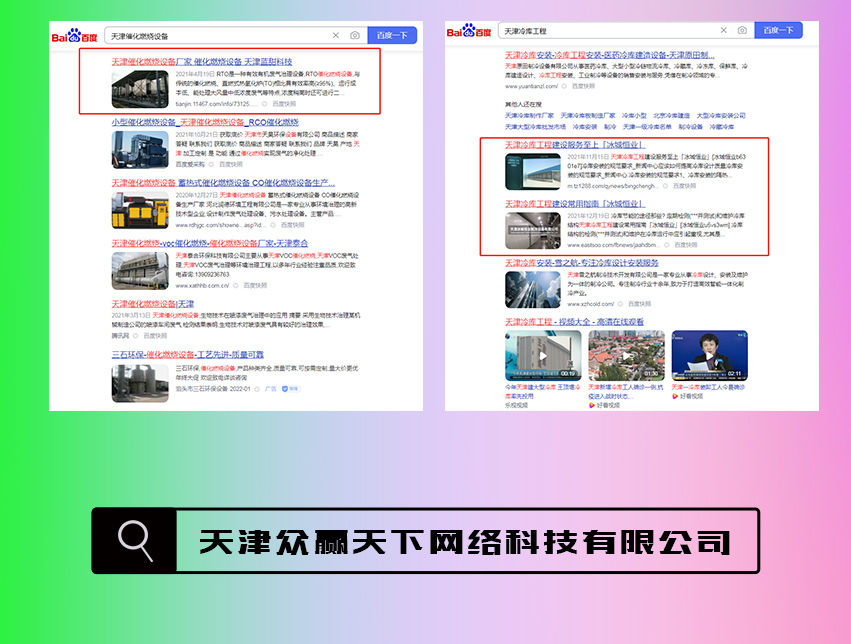Screen dimensions: 851x644
Task: Open the www.yuantianzl.com URL link
Action: tap(531, 86)
